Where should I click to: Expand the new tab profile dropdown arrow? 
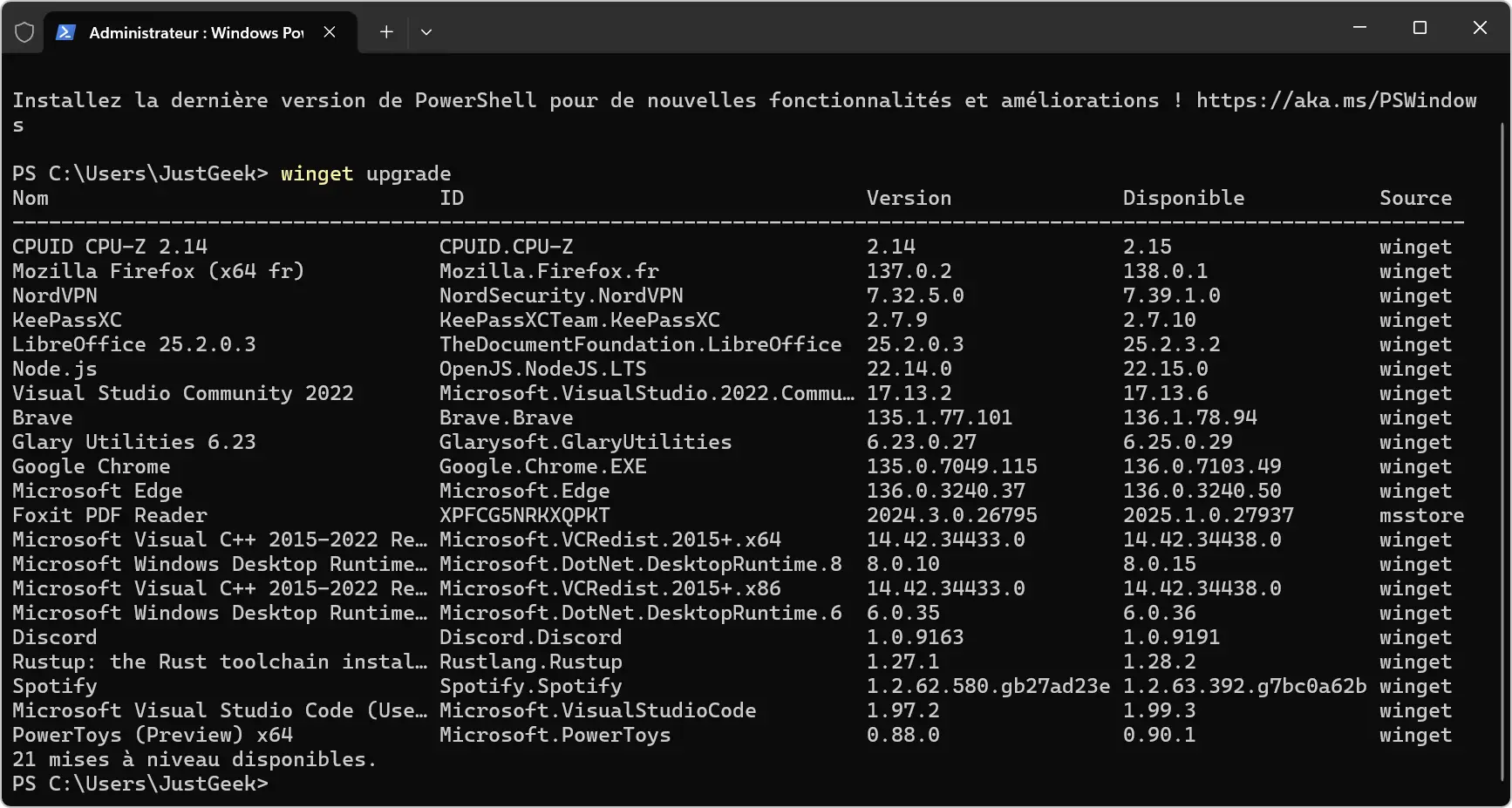tap(426, 32)
